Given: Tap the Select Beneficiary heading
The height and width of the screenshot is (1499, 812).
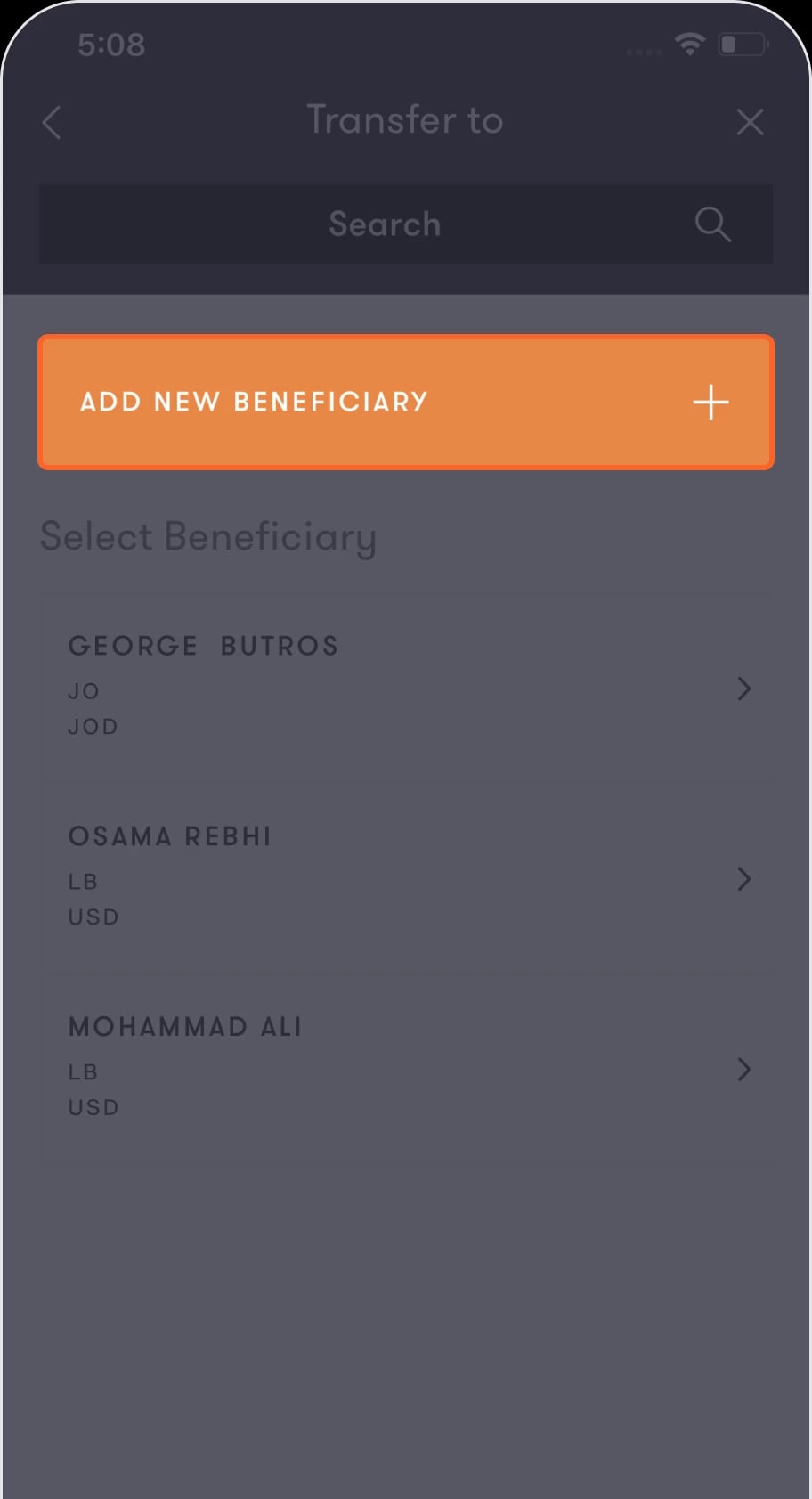Looking at the screenshot, I should click(x=208, y=538).
